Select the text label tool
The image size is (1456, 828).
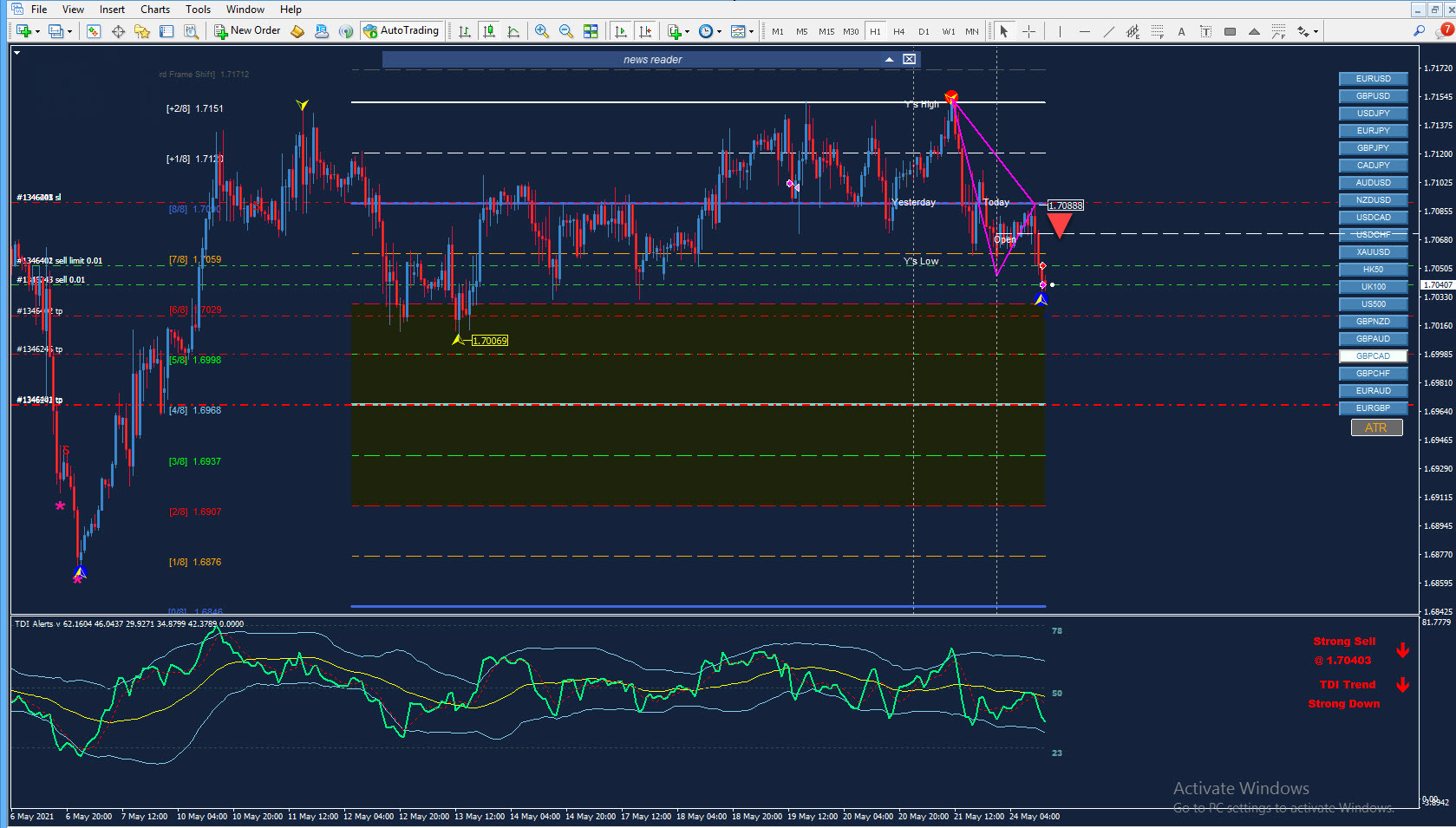click(x=1205, y=31)
